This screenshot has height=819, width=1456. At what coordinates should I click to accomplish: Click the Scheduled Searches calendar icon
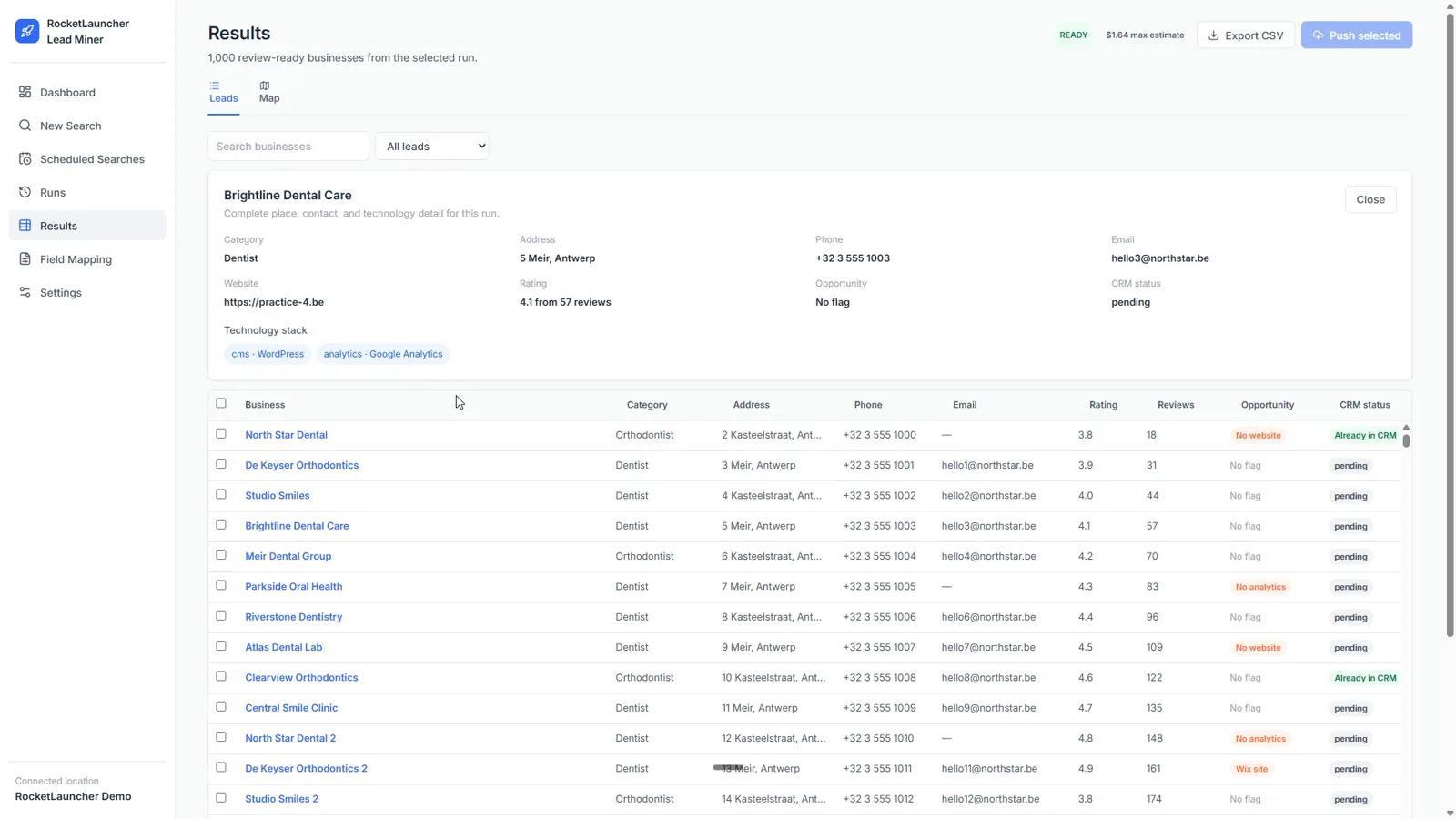[25, 159]
